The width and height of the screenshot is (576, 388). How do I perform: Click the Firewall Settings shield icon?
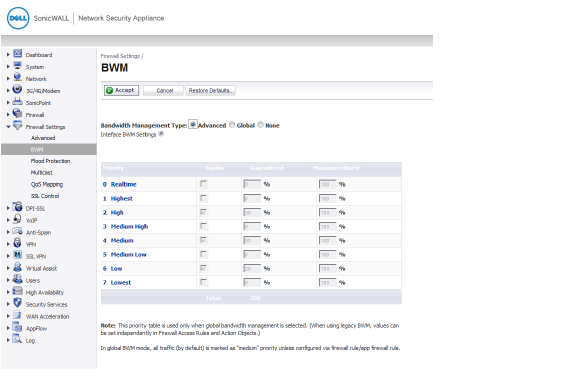(17, 125)
